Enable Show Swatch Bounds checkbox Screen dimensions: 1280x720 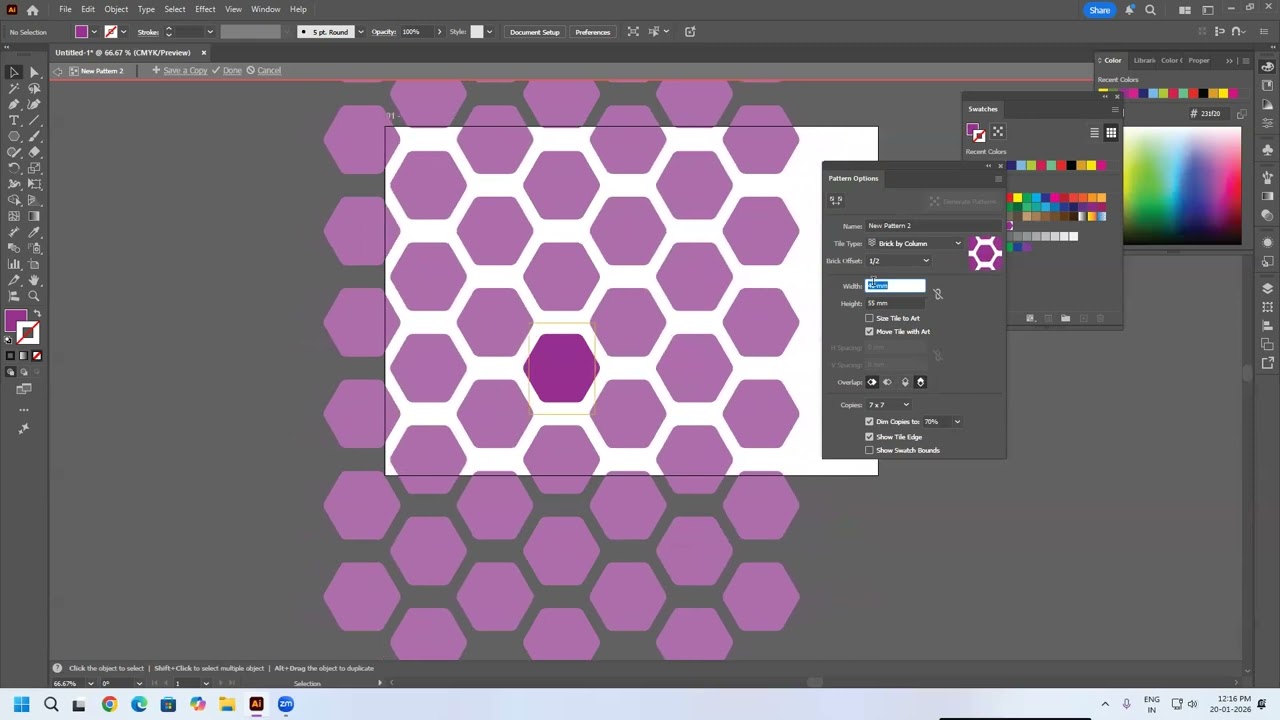coord(869,450)
